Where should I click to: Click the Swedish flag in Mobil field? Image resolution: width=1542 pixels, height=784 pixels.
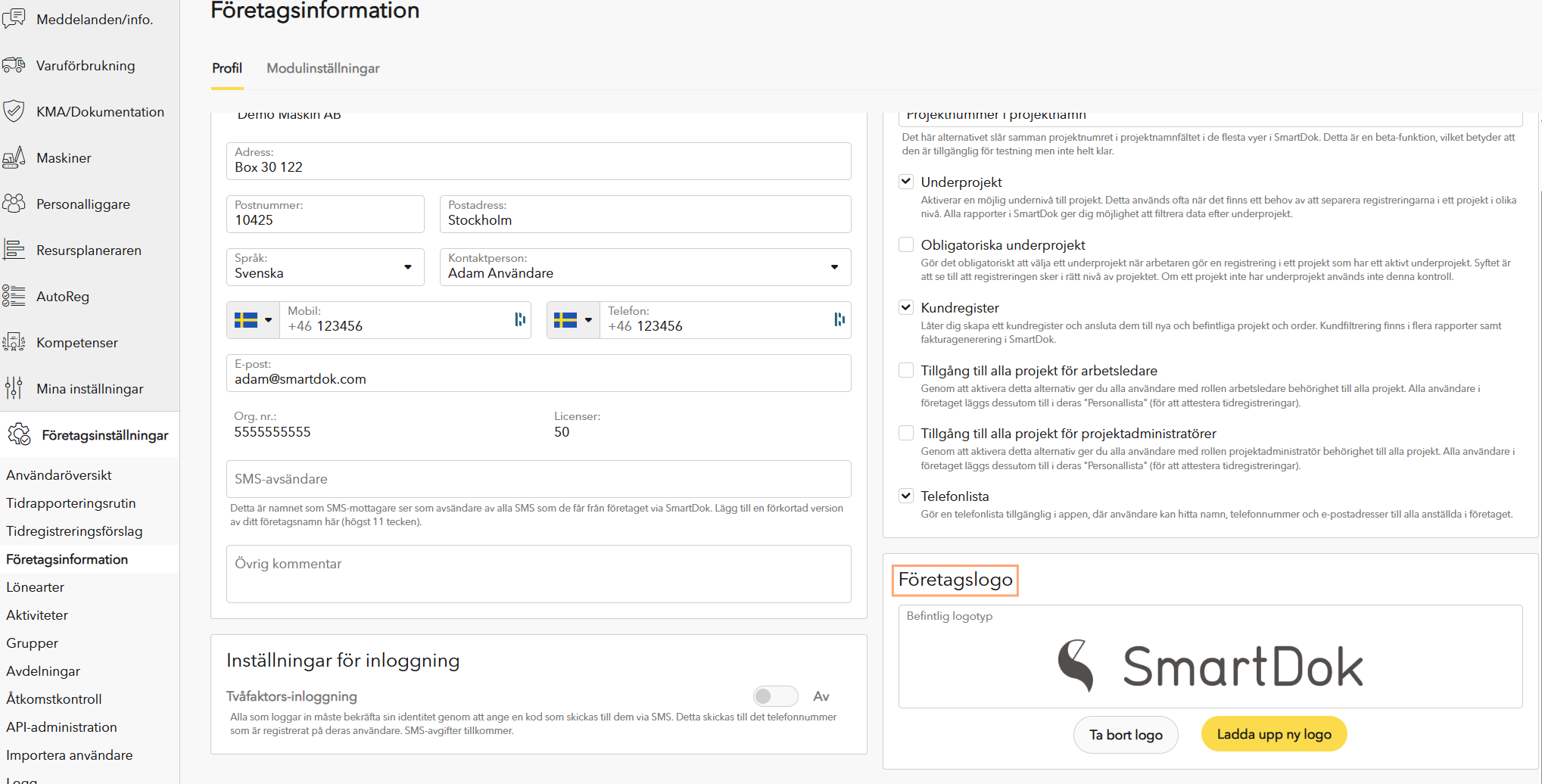[246, 320]
